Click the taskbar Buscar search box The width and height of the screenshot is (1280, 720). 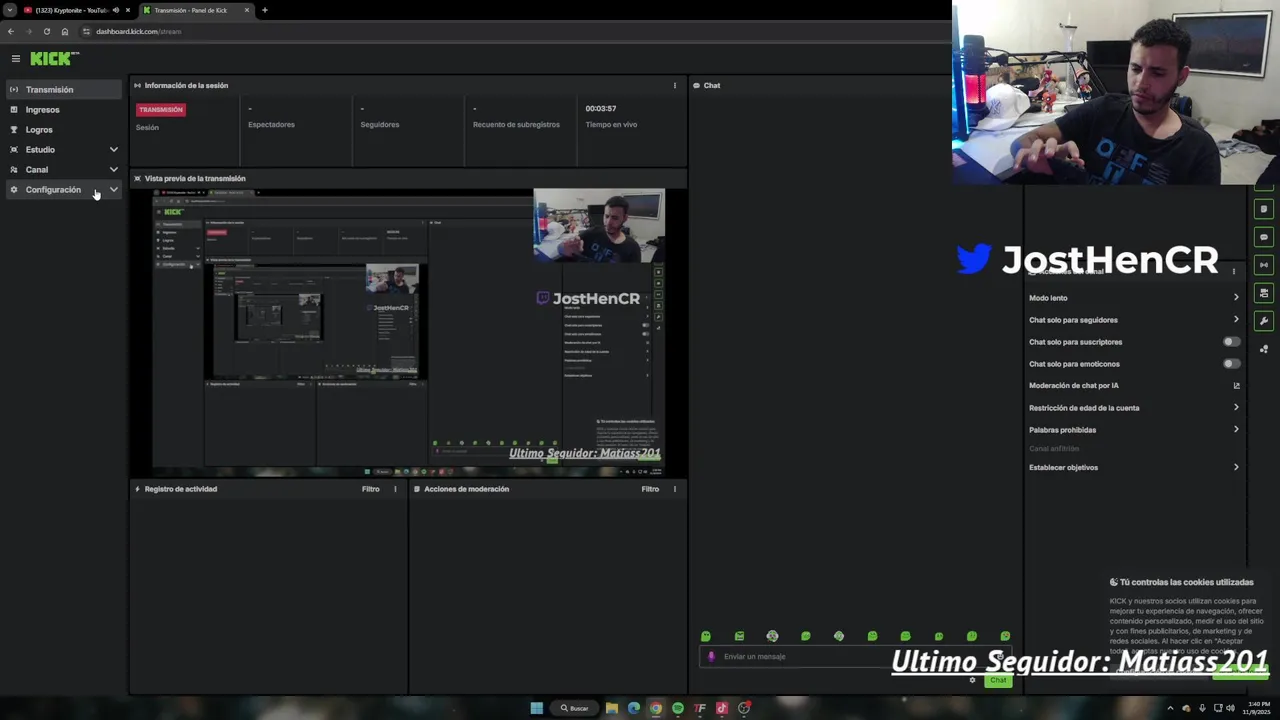[x=575, y=708]
